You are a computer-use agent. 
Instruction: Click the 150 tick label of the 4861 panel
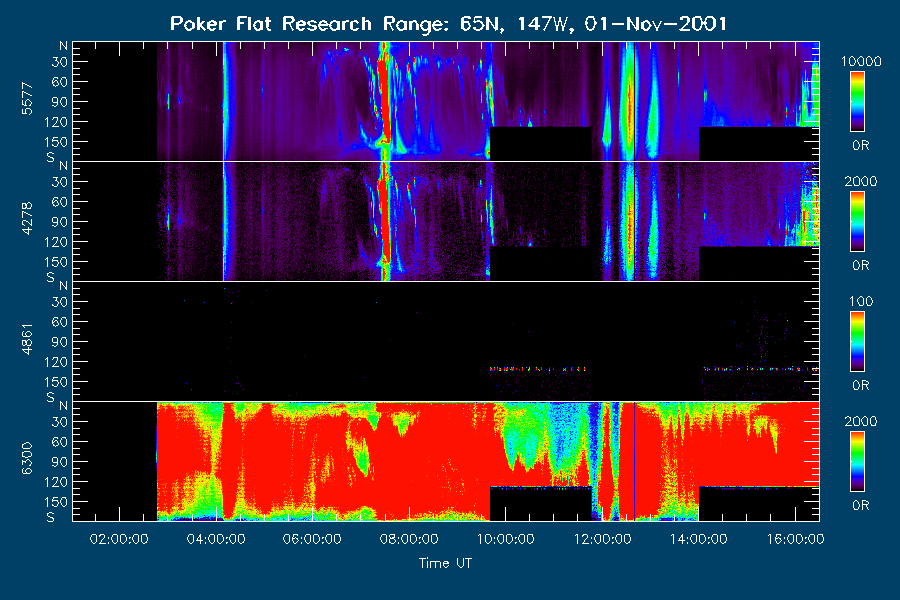coord(56,382)
